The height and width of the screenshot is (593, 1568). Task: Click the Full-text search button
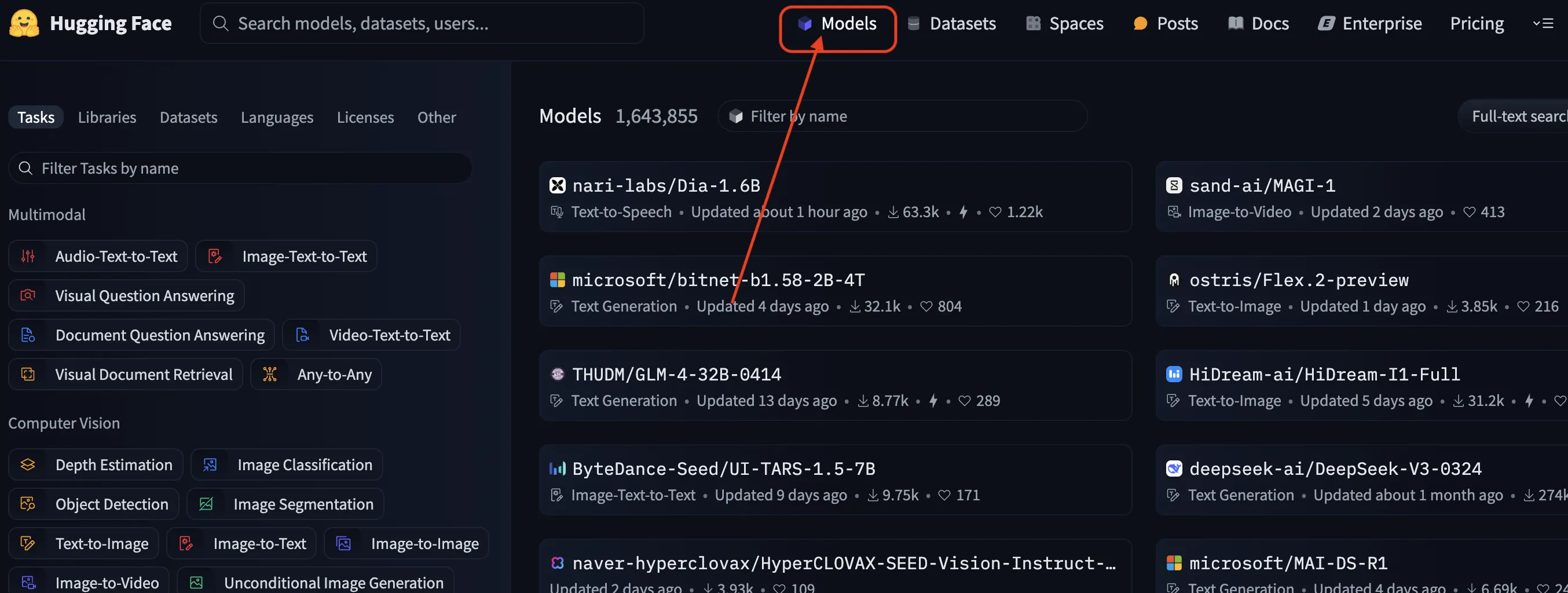(x=1512, y=116)
